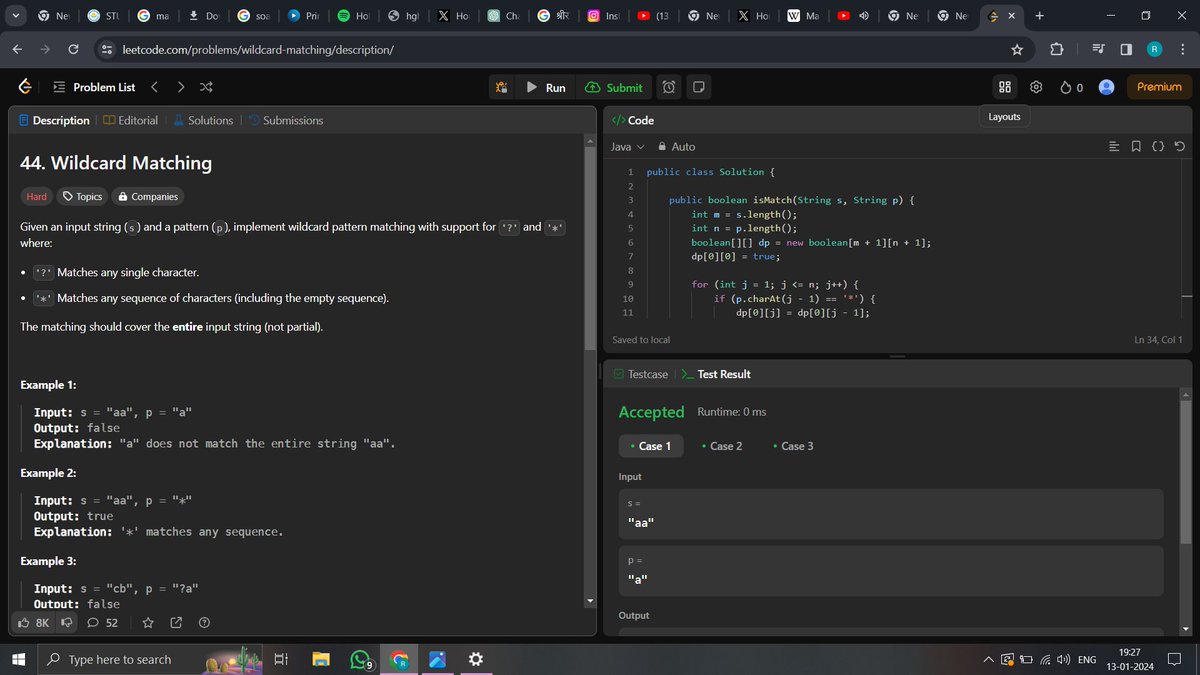Open File Explorer from the taskbar

coord(320,660)
